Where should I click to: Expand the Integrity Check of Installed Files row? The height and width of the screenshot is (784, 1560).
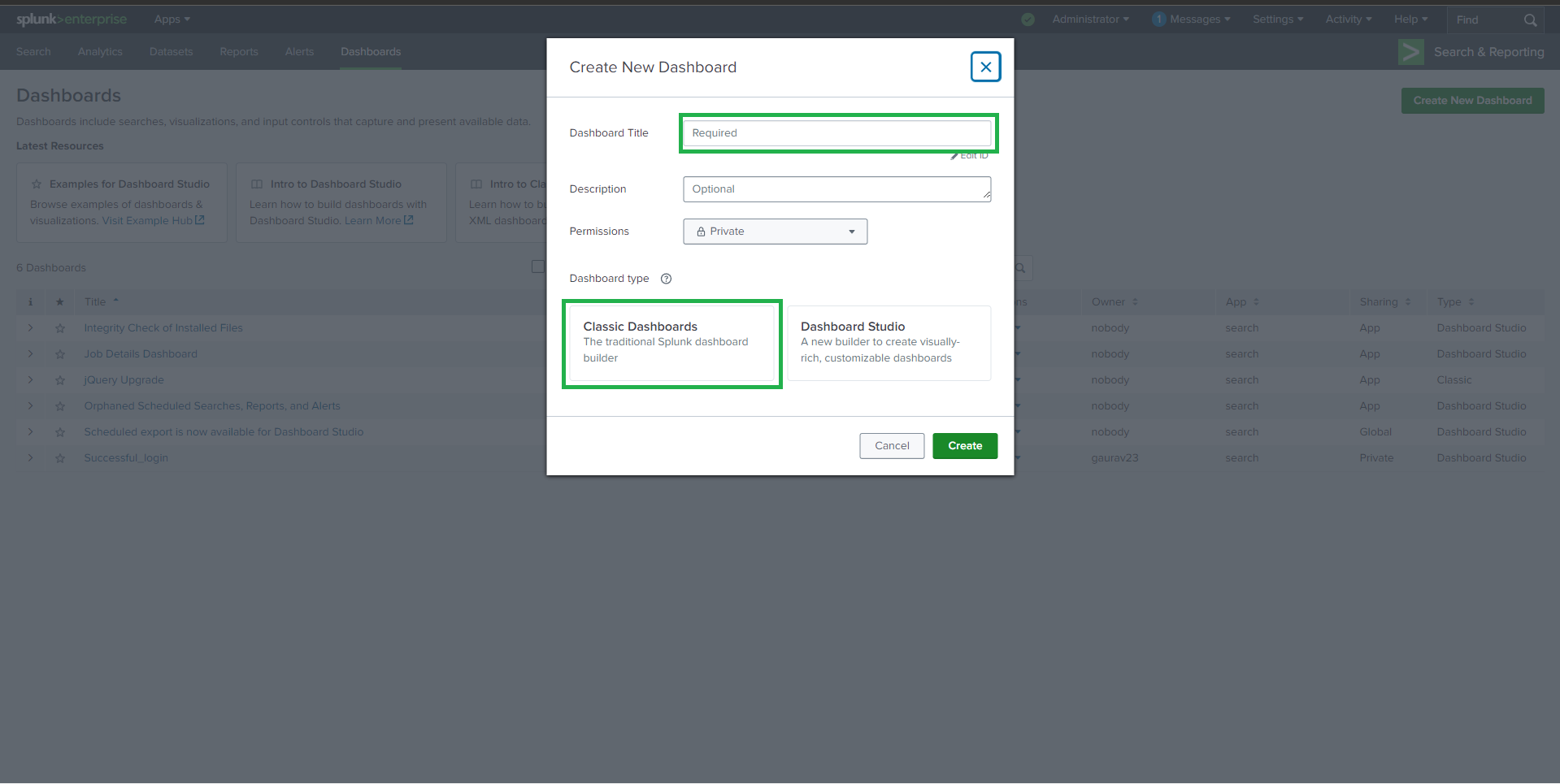(x=31, y=328)
